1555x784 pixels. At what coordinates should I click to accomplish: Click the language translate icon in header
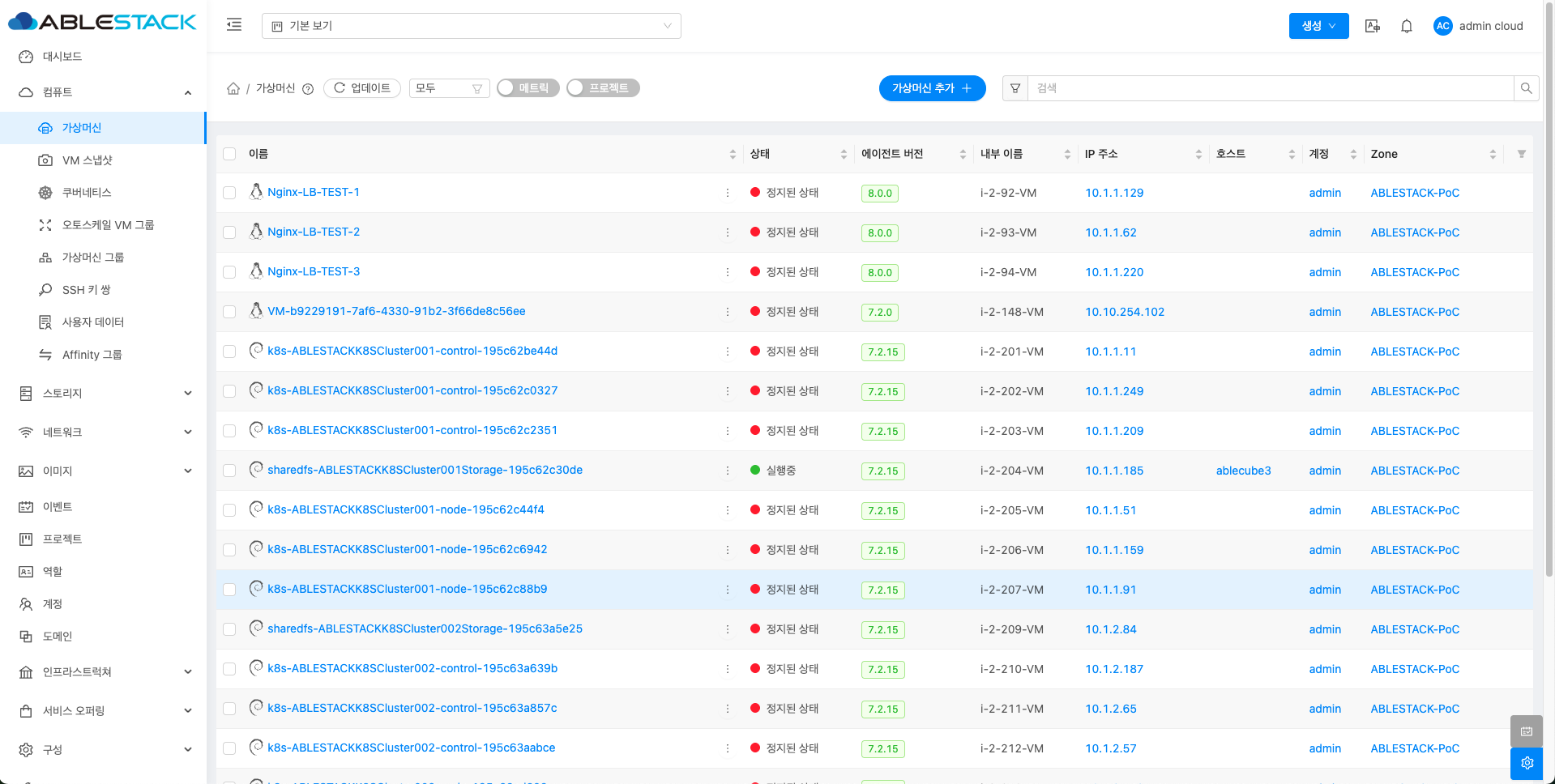click(x=1372, y=26)
